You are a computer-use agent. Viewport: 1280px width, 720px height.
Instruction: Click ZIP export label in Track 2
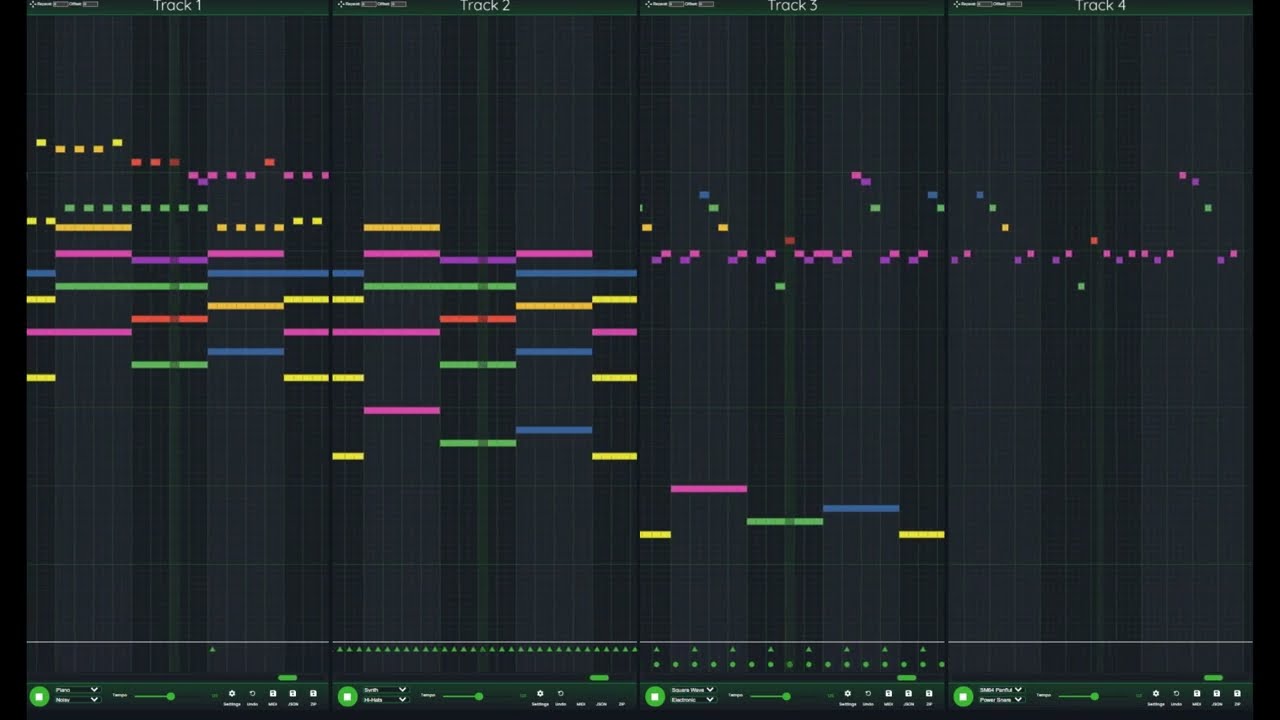tap(621, 704)
